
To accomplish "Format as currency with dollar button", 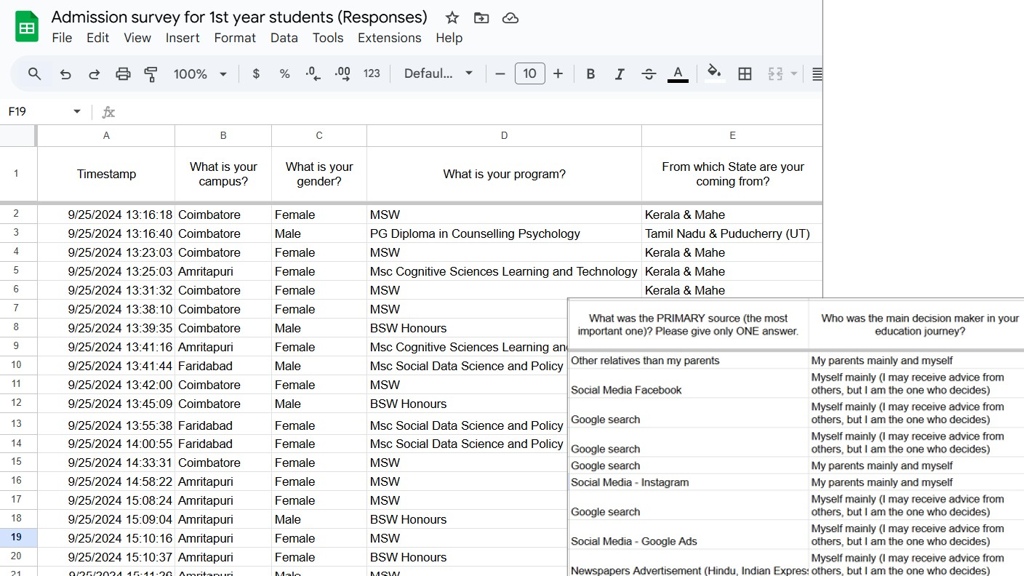I will pyautogui.click(x=256, y=74).
